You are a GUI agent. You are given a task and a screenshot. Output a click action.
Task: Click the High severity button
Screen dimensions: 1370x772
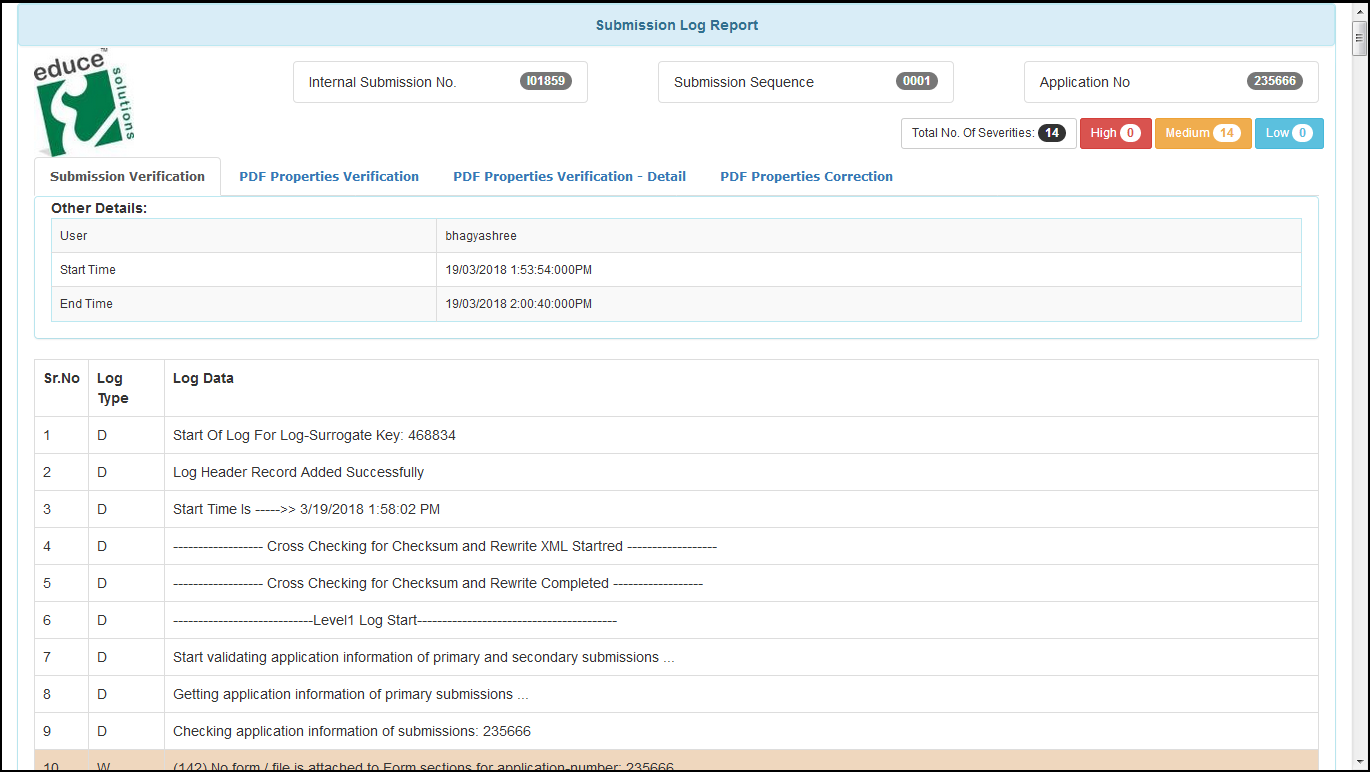point(1114,133)
